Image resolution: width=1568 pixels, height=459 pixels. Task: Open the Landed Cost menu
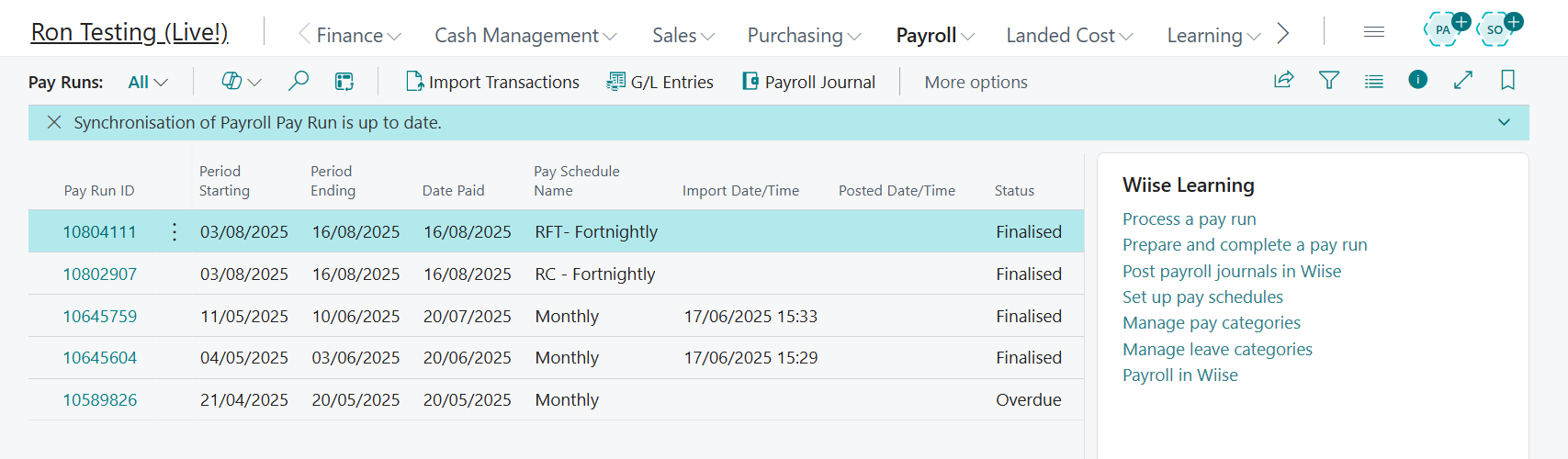[x=1069, y=35]
